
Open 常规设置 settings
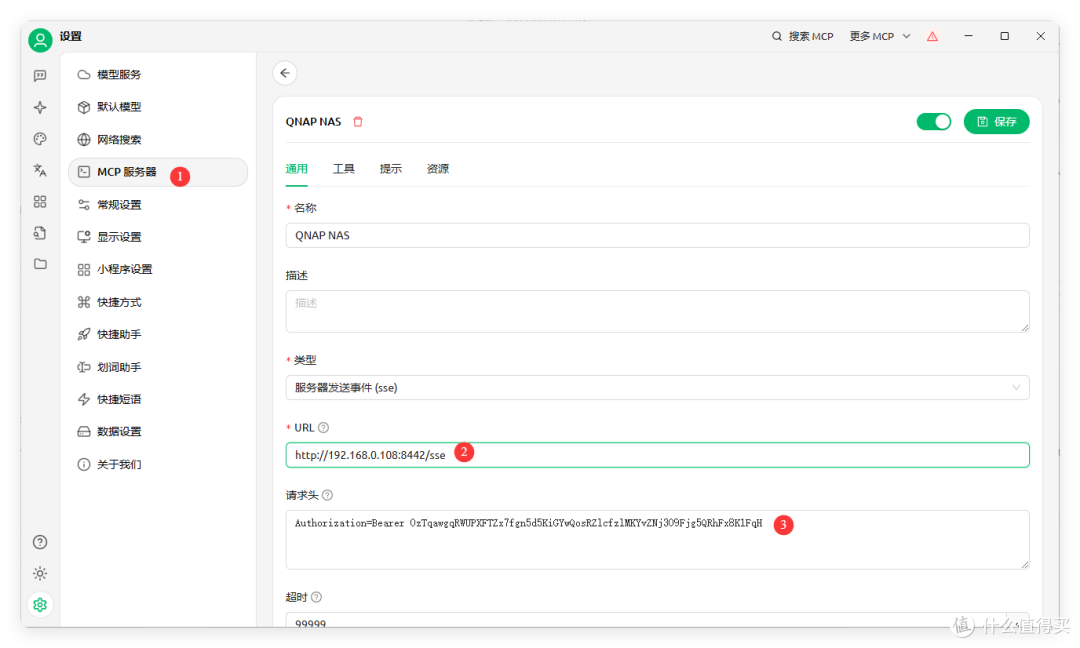pyautogui.click(x=158, y=205)
